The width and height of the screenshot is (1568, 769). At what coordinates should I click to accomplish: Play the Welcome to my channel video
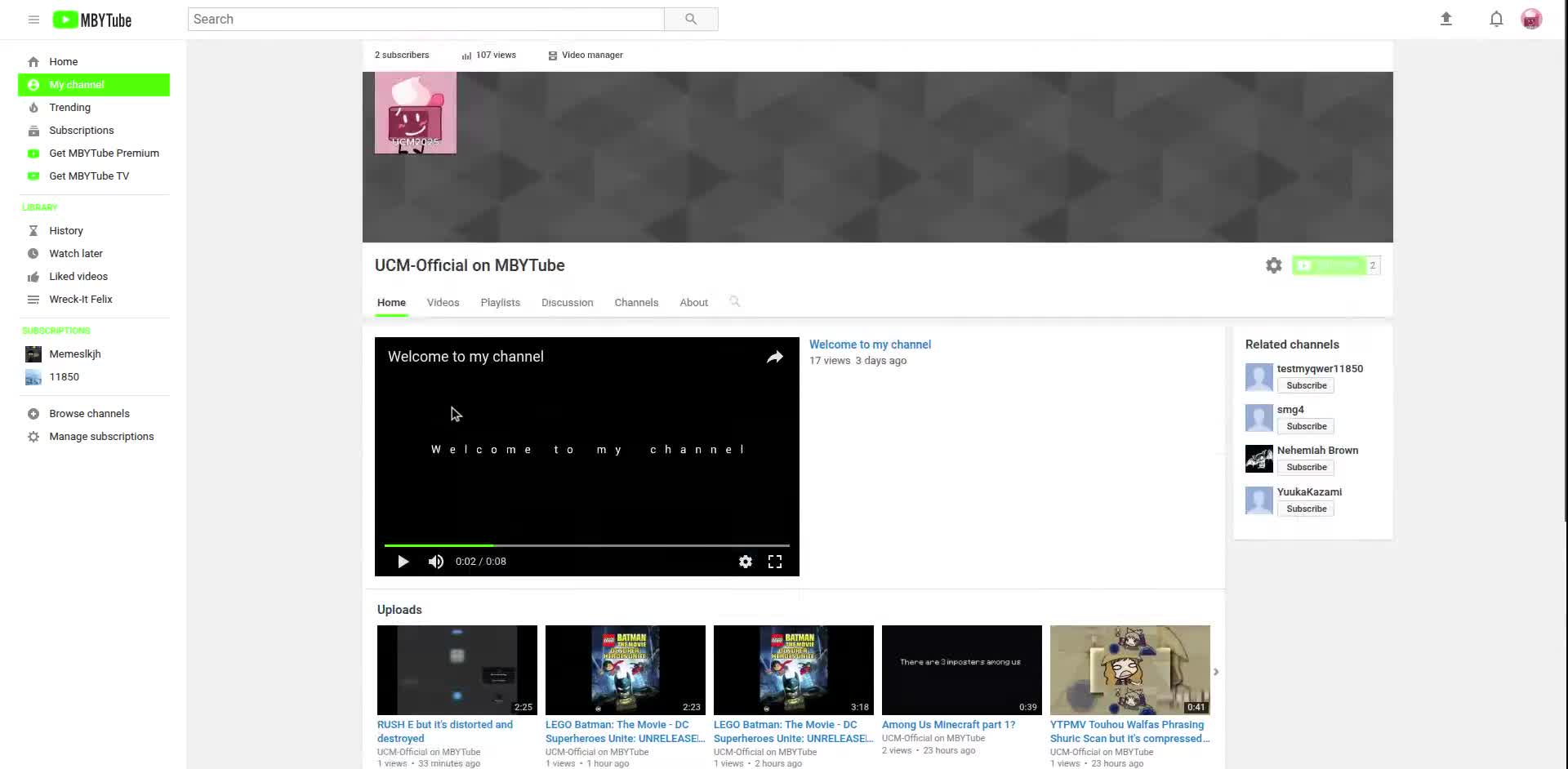(x=403, y=562)
